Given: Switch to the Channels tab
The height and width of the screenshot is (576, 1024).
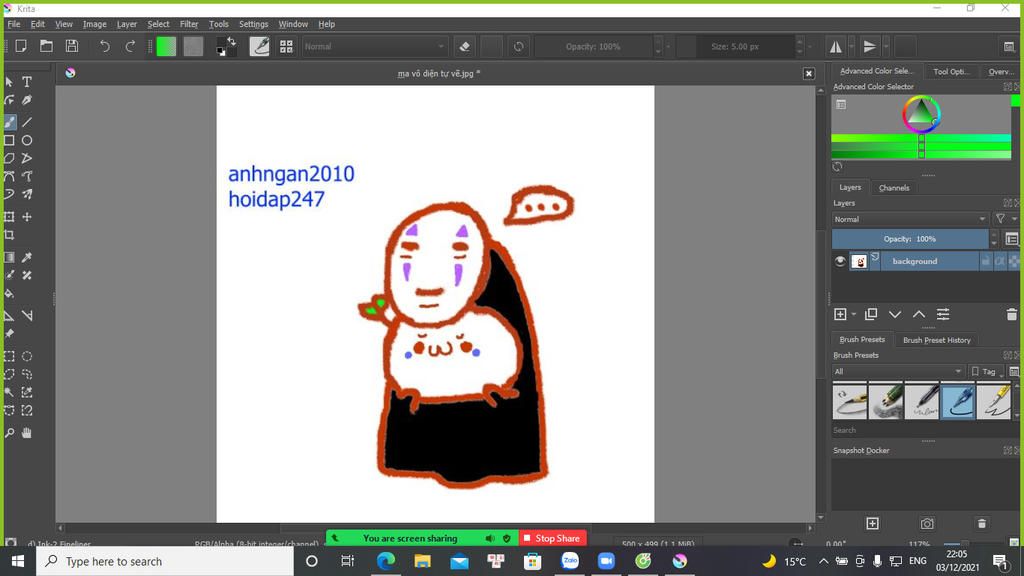Looking at the screenshot, I should [x=894, y=188].
